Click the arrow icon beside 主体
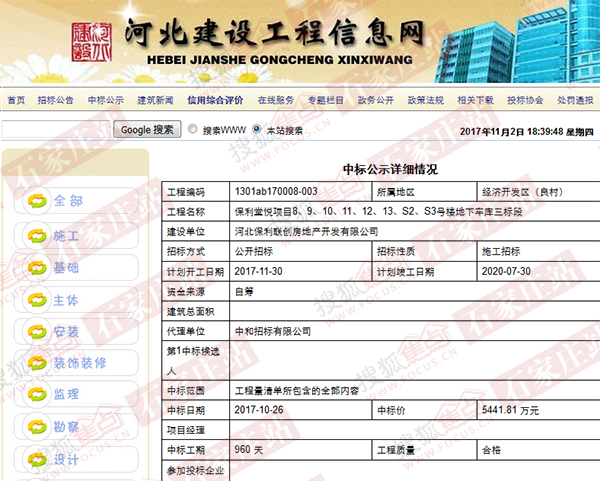600x481 pixels. [x=37, y=300]
